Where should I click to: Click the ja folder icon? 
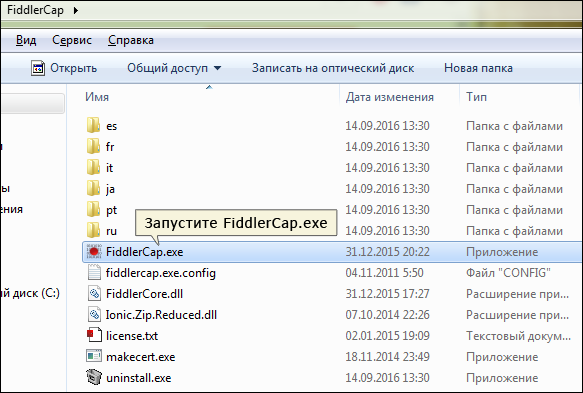pos(94,188)
